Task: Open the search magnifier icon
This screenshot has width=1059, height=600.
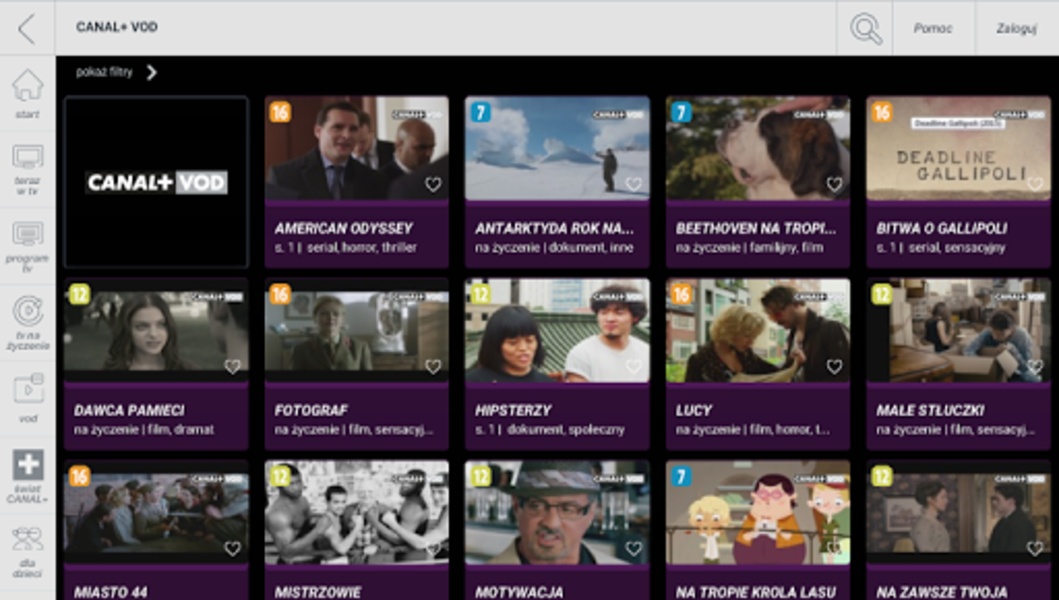Action: pyautogui.click(x=865, y=28)
